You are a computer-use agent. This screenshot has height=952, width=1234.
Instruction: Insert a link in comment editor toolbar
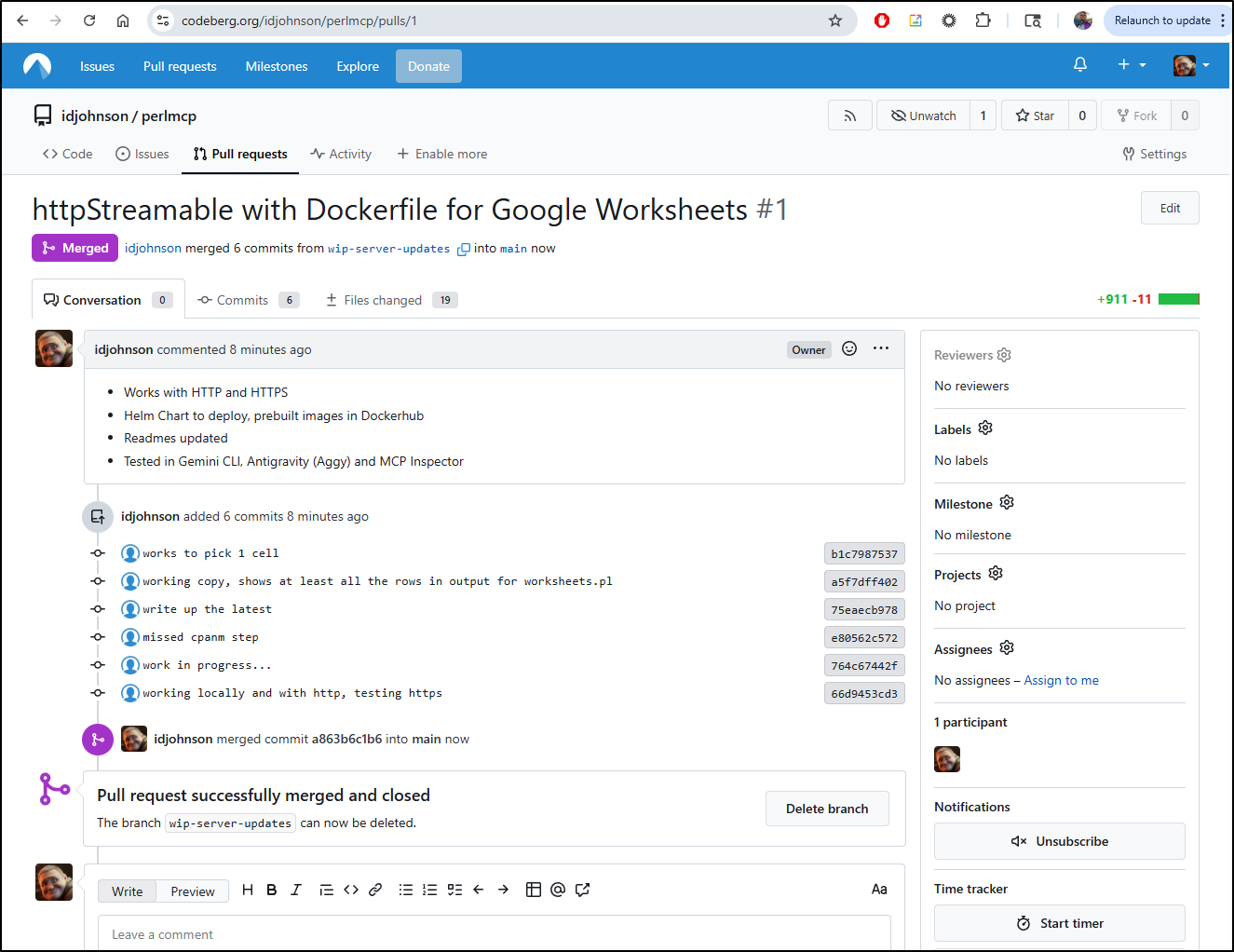pos(375,891)
